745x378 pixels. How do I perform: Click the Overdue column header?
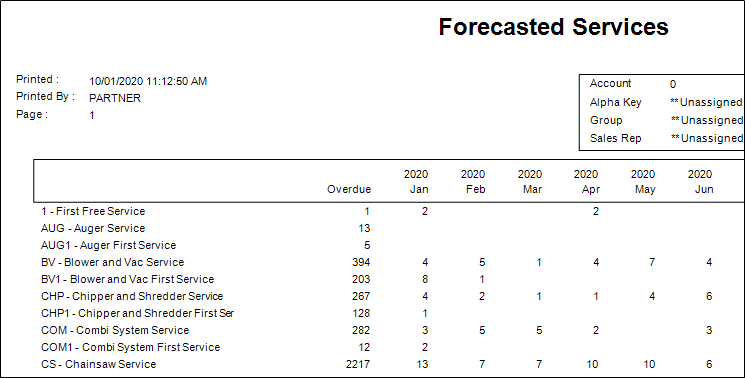[x=349, y=189]
